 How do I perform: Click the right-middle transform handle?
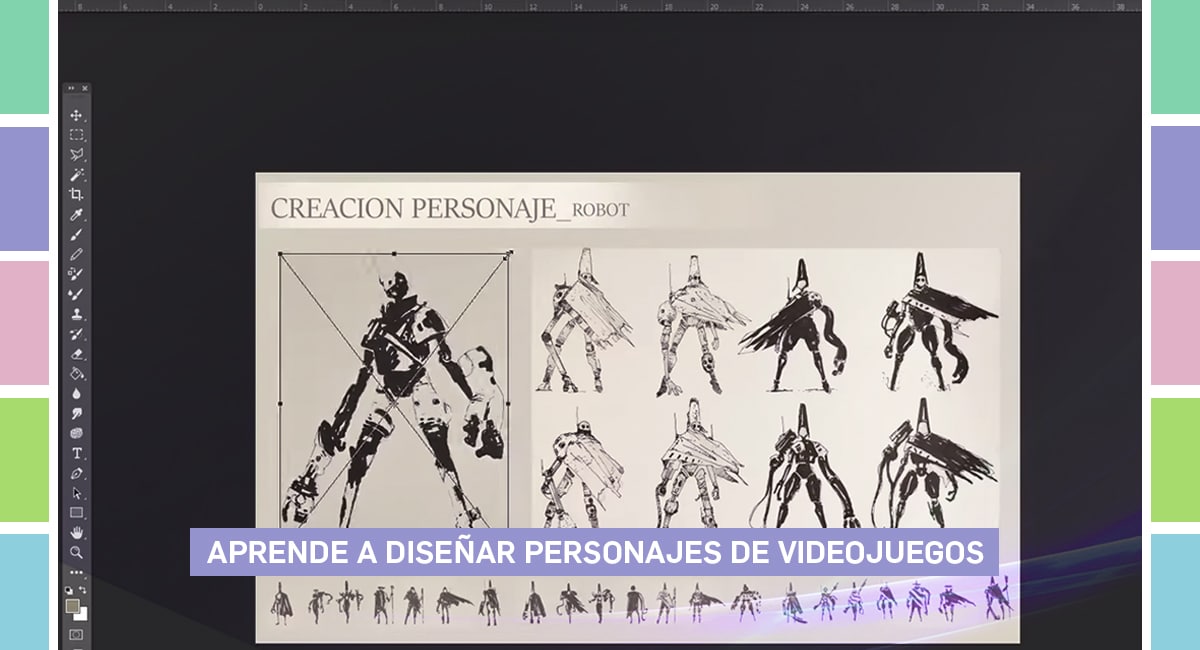point(509,404)
